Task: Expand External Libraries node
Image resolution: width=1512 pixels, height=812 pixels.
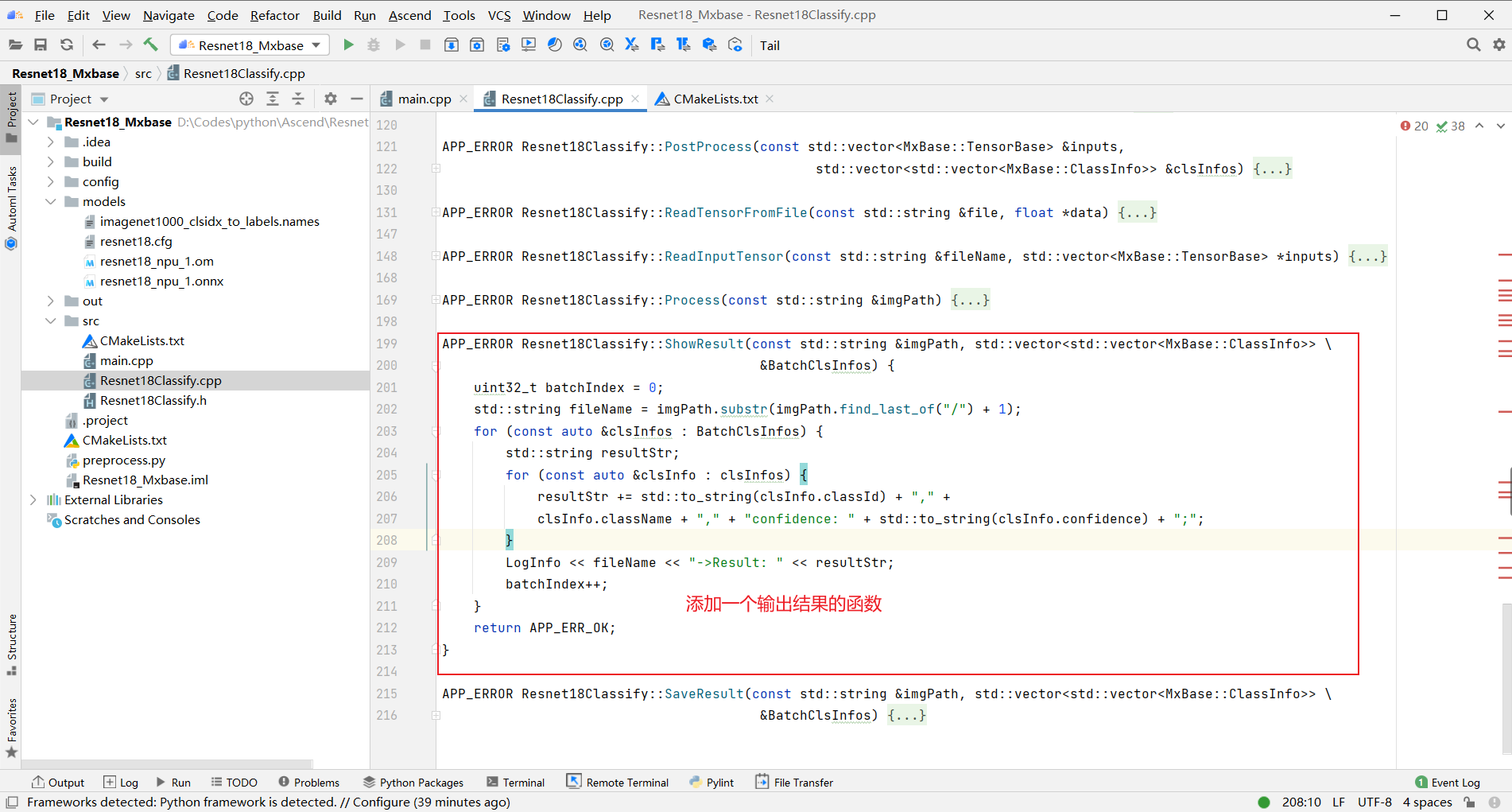Action: [x=33, y=499]
